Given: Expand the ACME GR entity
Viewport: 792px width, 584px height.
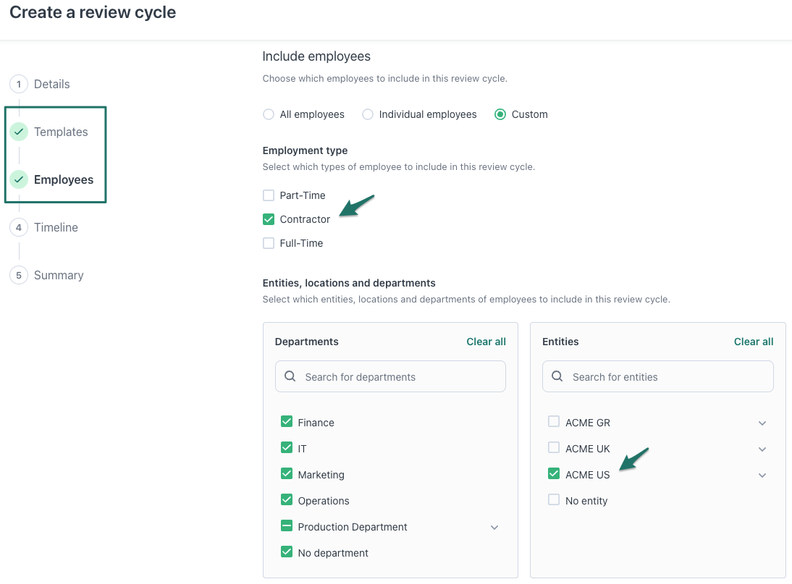Looking at the screenshot, I should click(762, 424).
